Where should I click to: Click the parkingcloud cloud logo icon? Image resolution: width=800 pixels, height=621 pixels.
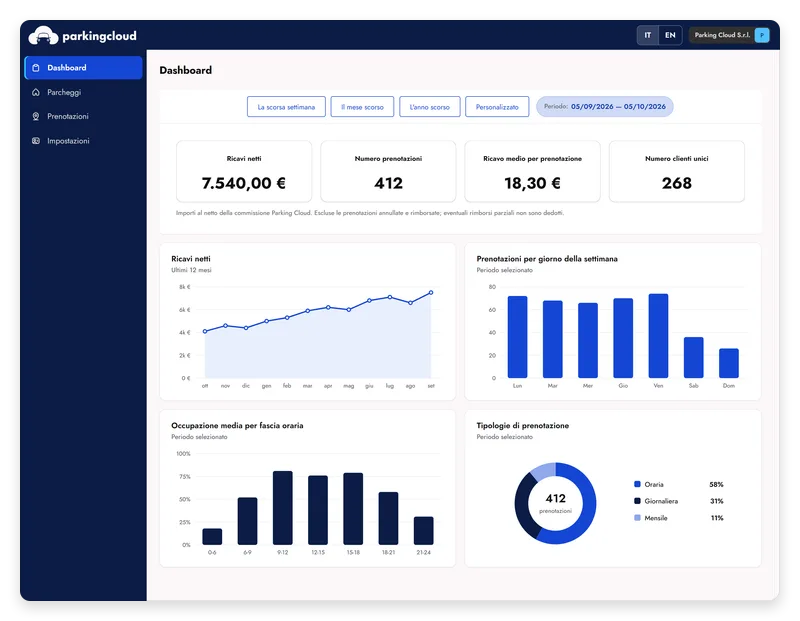pyautogui.click(x=43, y=35)
